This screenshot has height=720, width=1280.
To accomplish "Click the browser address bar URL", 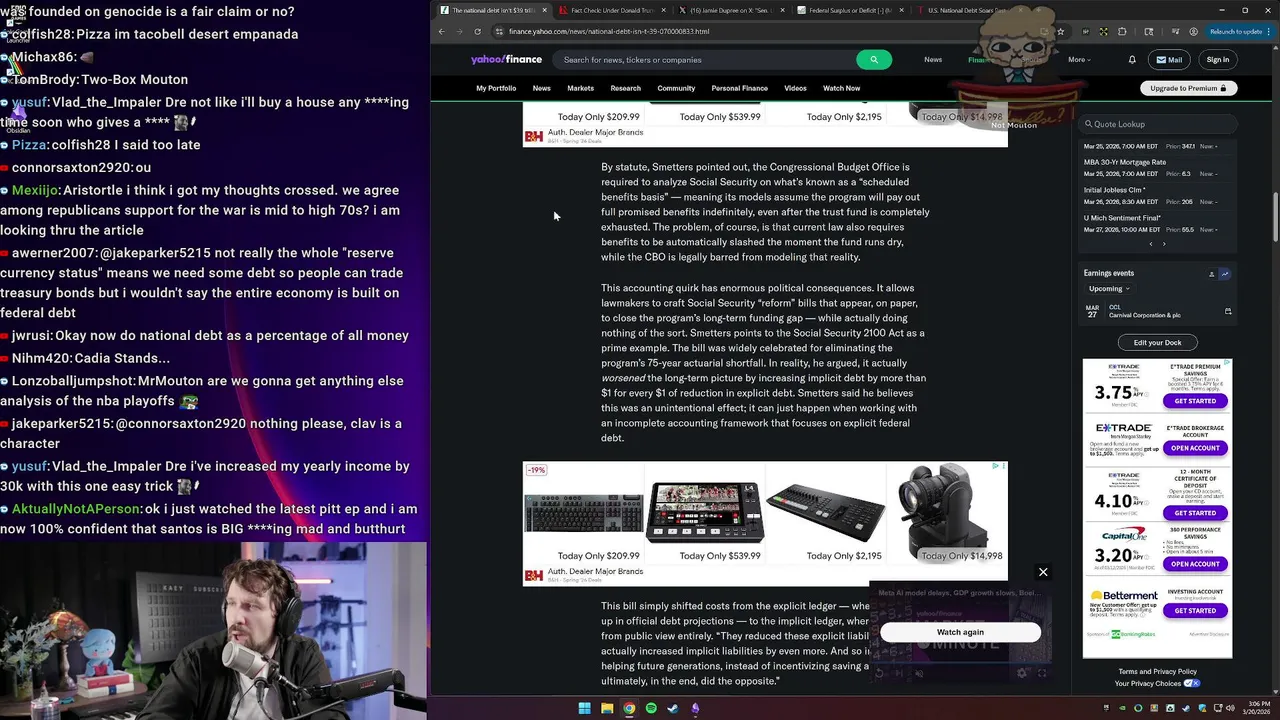I will 609,31.
